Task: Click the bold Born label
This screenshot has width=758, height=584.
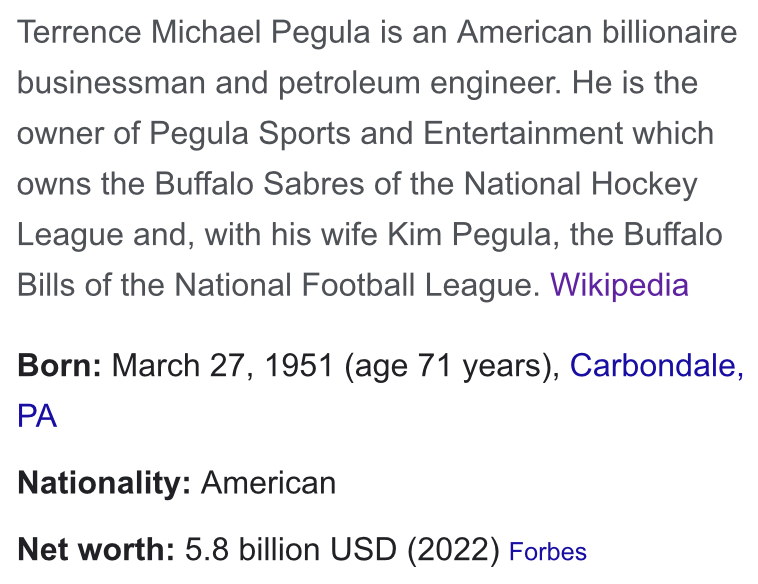Action: [59, 365]
